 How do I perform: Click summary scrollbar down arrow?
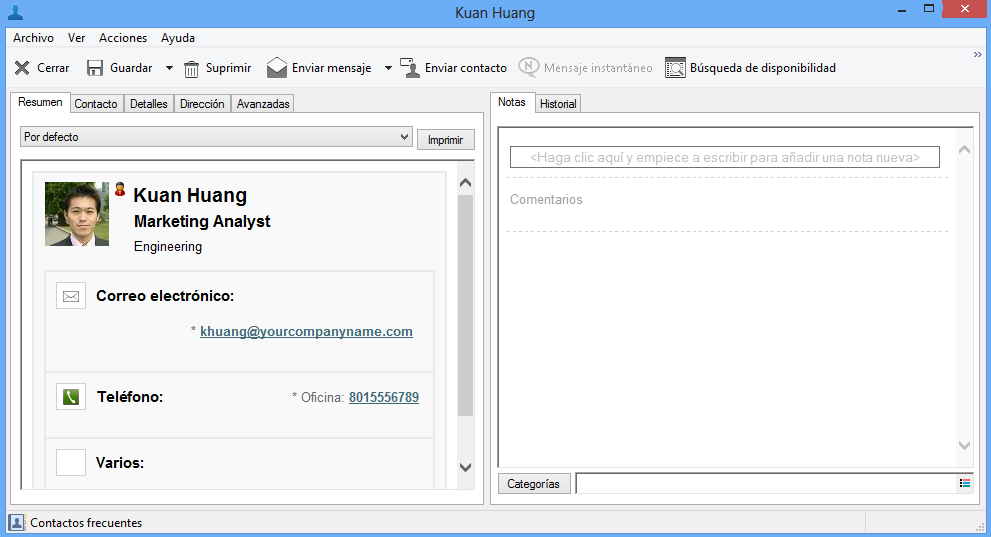[x=465, y=468]
